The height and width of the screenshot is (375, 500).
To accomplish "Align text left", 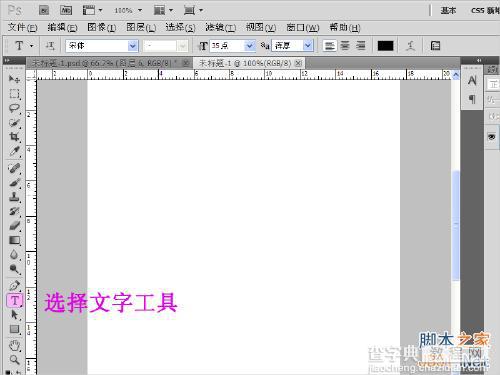I will [x=329, y=46].
